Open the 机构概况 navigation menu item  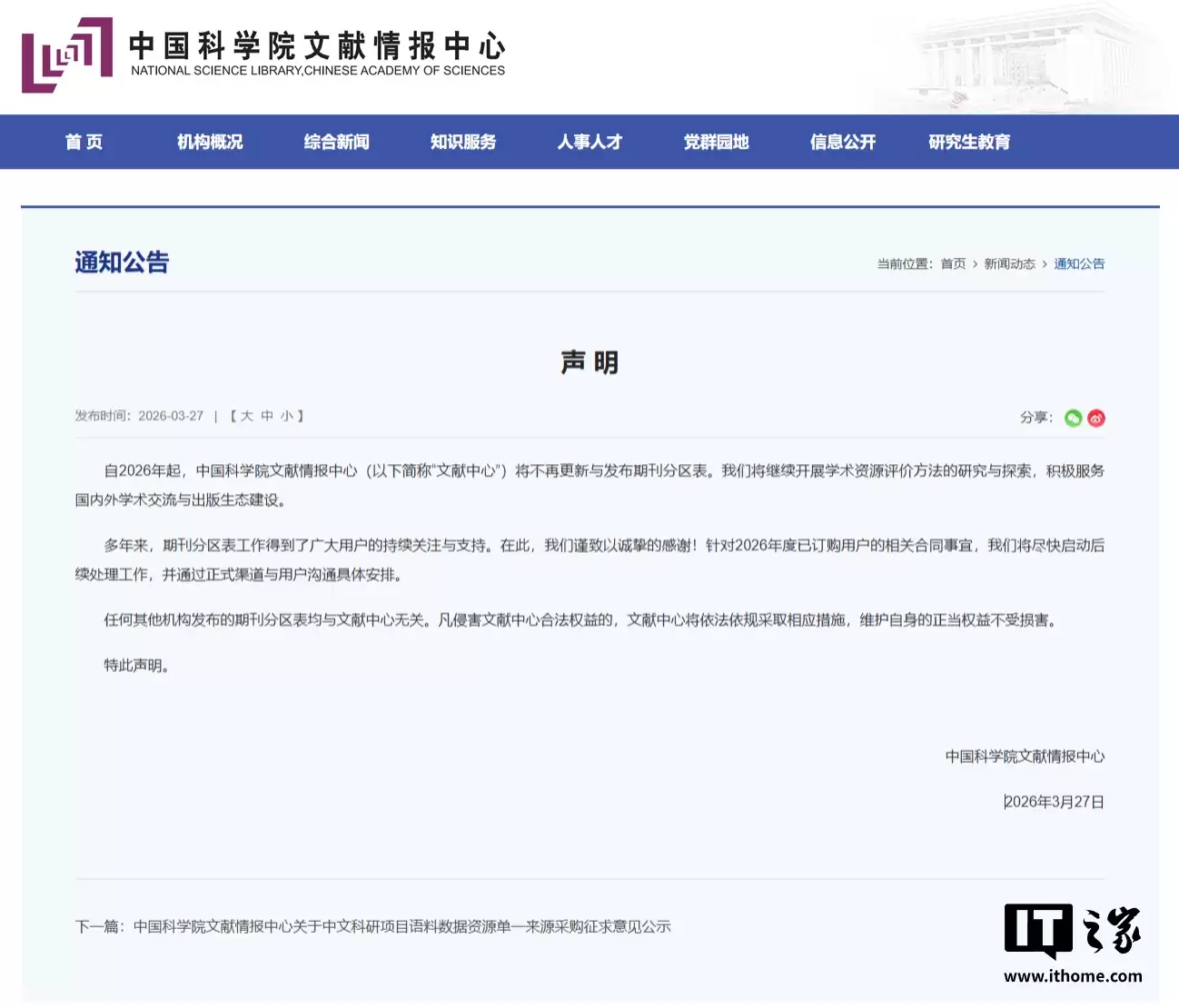pyautogui.click(x=209, y=142)
